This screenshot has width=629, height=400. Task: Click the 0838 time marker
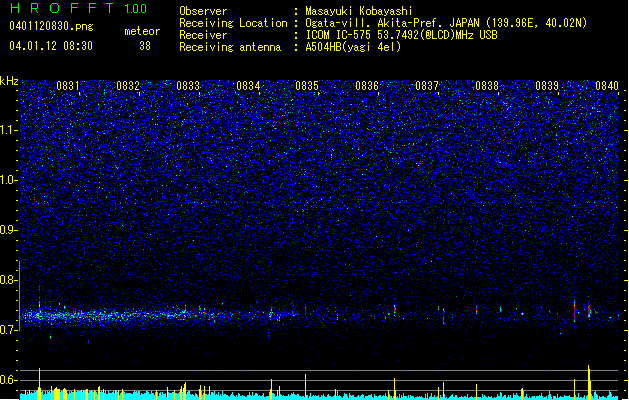pos(487,86)
